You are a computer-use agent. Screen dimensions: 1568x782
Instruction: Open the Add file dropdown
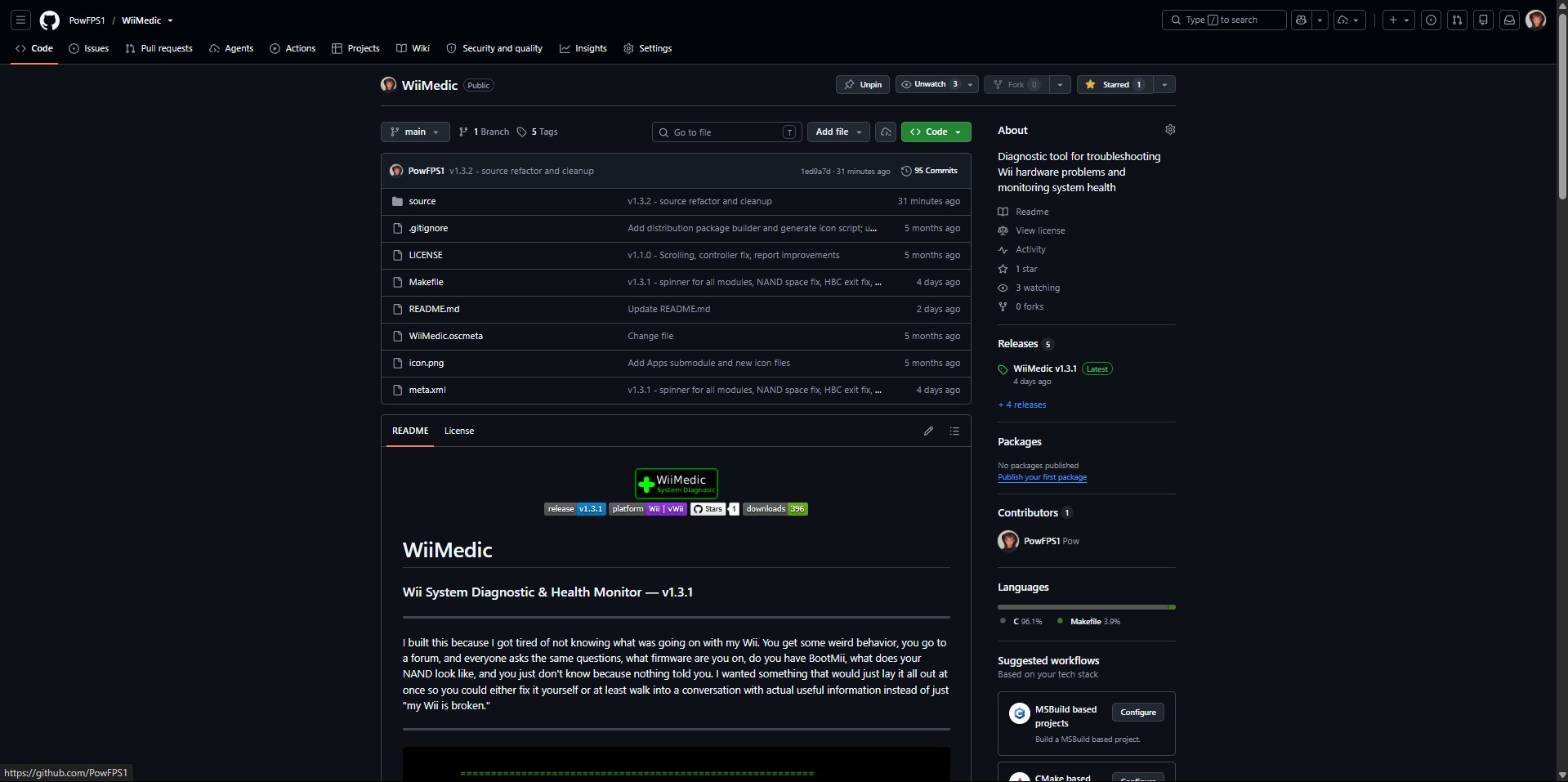(839, 132)
